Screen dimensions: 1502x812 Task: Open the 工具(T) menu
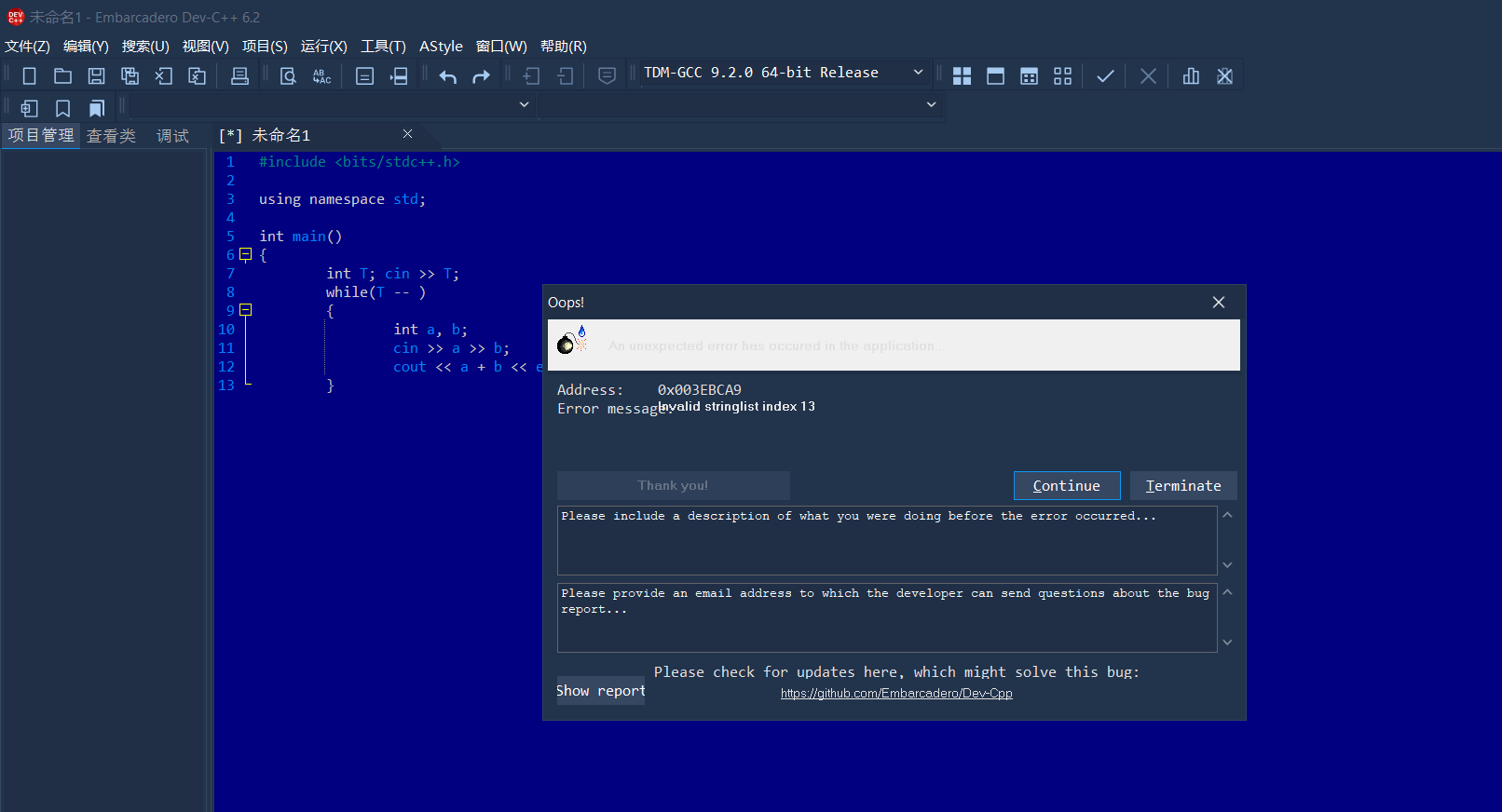point(384,47)
